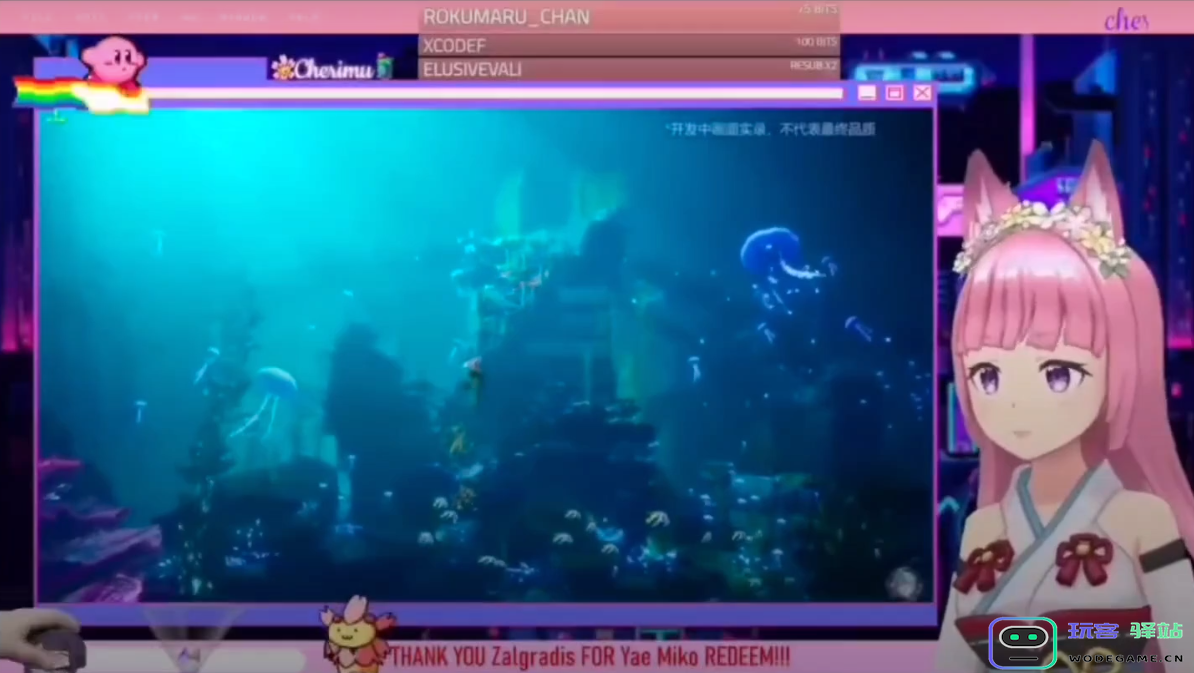The height and width of the screenshot is (673, 1194).
Task: Close the pink-framed game window
Action: [x=922, y=93]
